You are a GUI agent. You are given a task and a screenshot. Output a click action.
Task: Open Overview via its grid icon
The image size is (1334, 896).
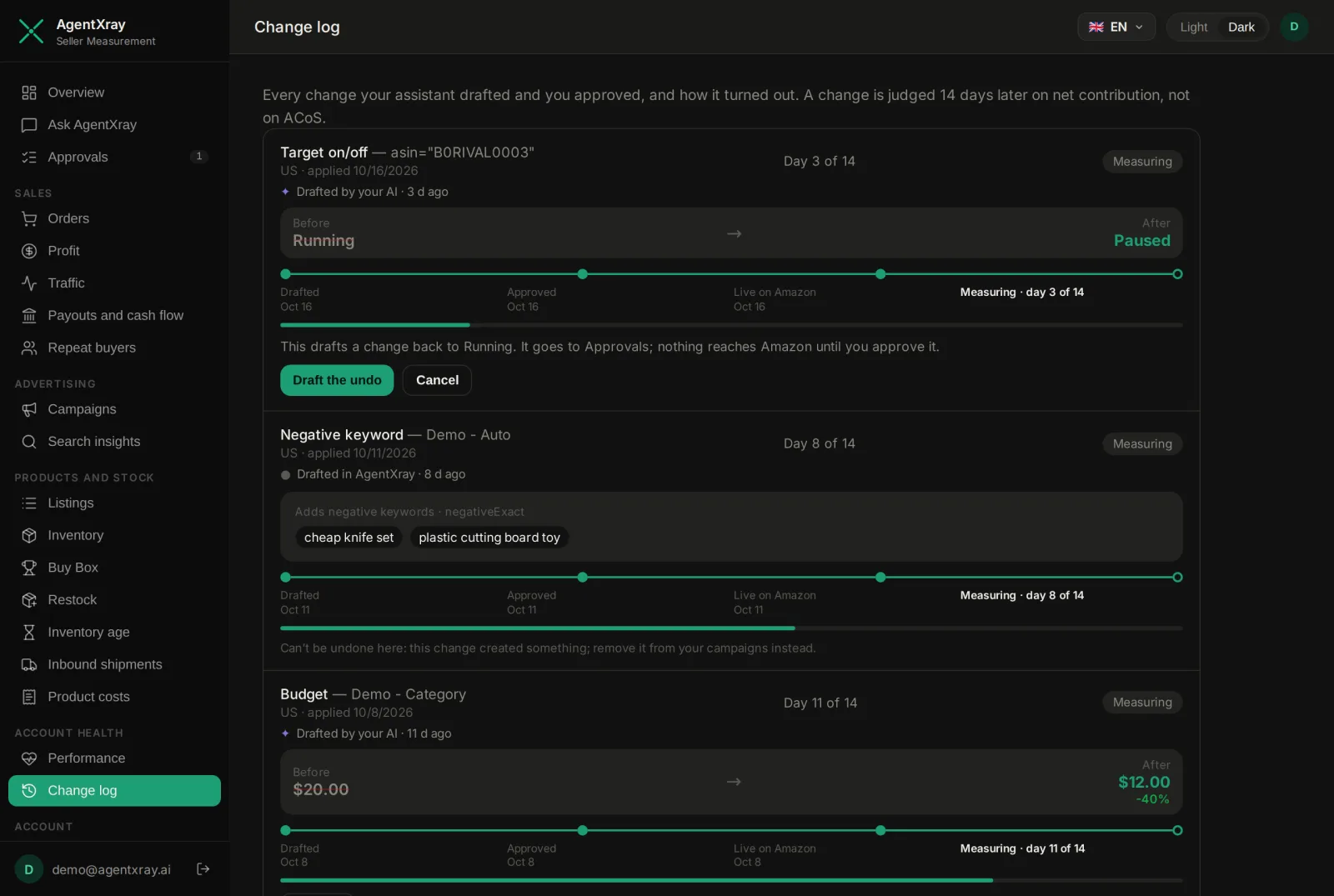[x=29, y=93]
